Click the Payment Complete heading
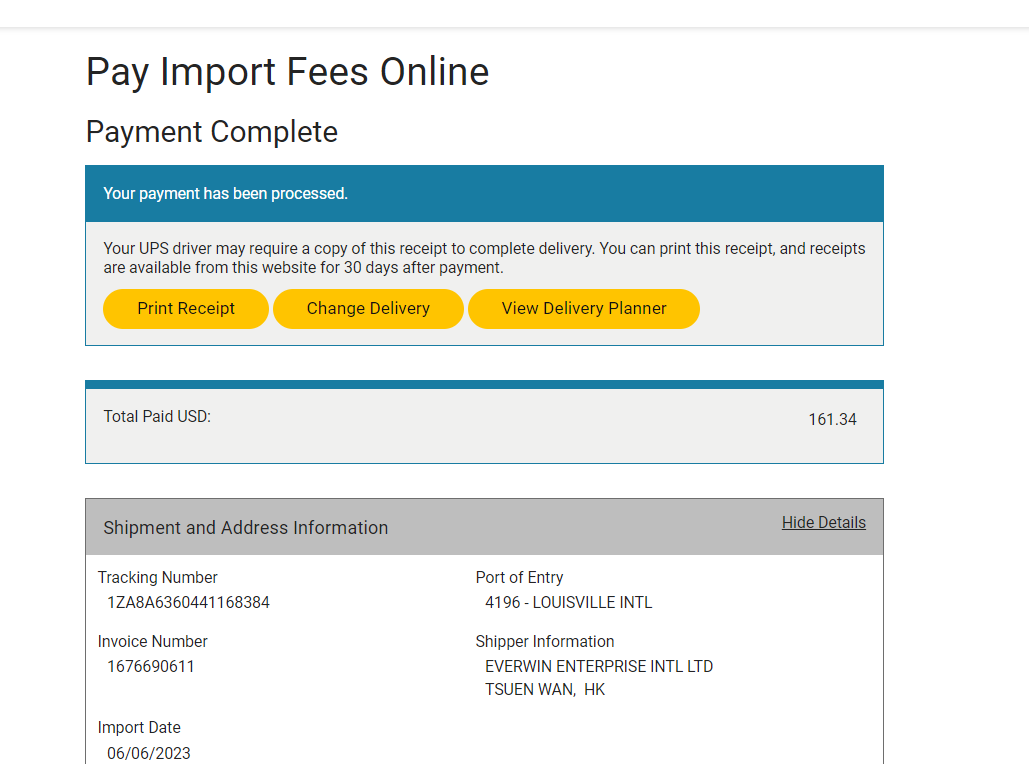 (212, 132)
